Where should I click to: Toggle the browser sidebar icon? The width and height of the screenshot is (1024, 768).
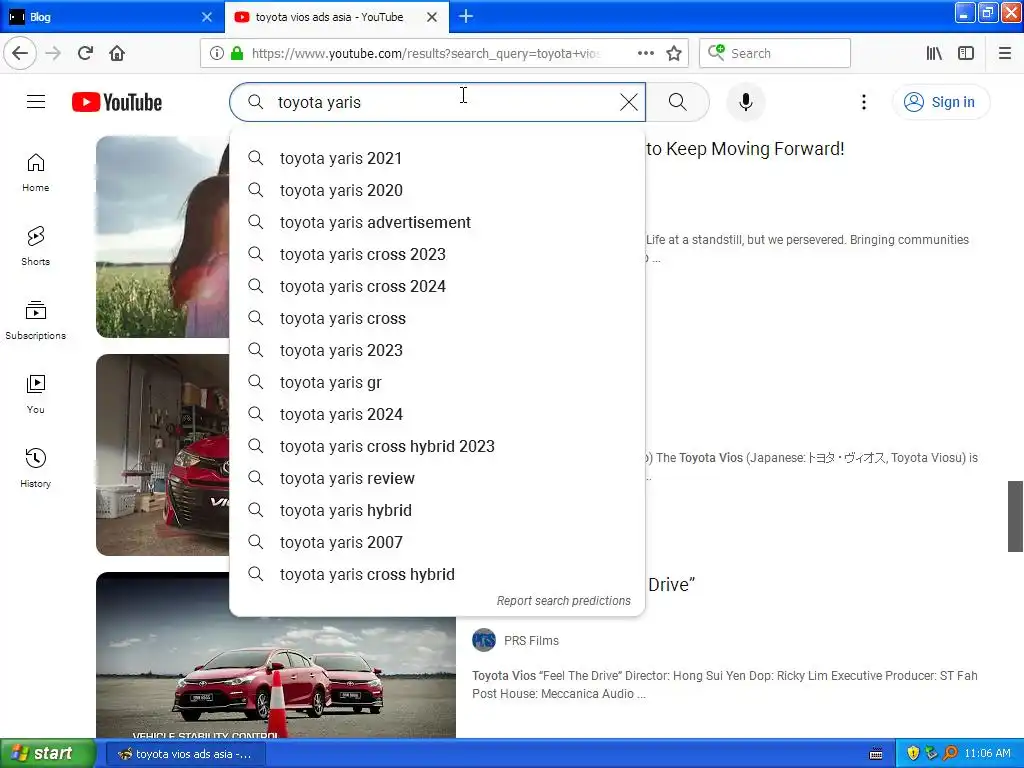(x=966, y=53)
